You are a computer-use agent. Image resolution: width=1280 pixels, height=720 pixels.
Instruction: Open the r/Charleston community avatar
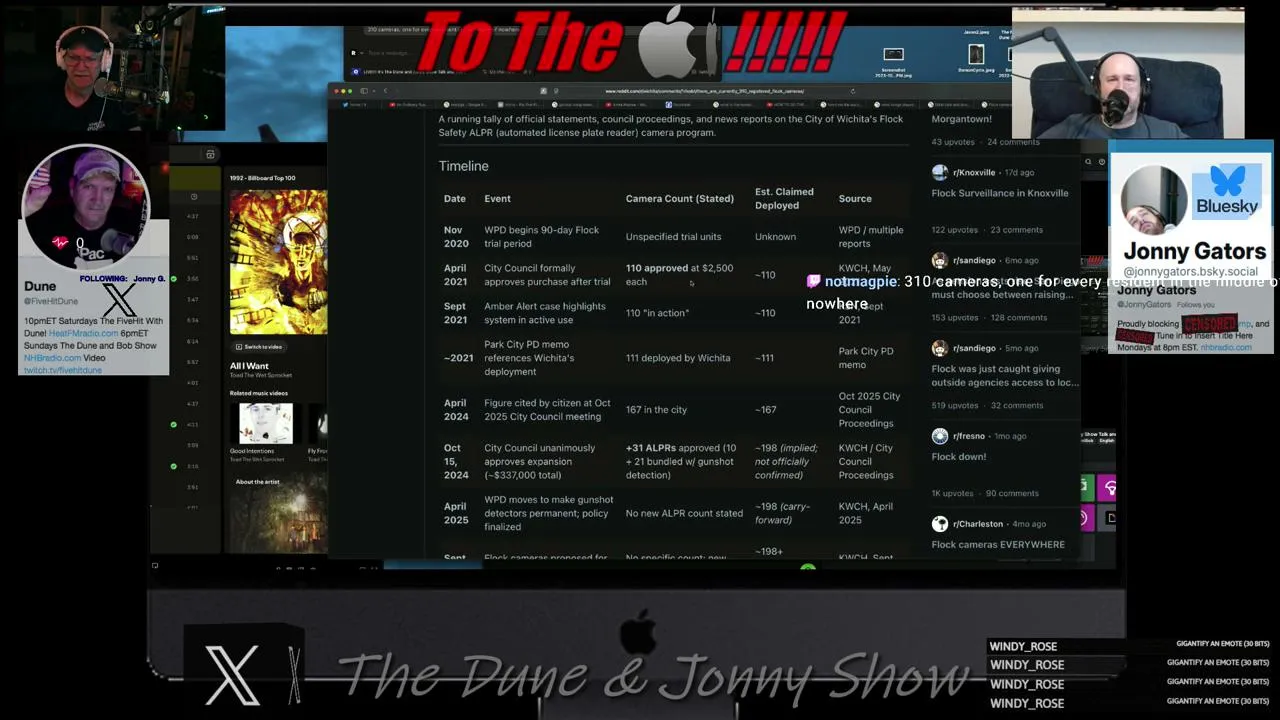[940, 524]
